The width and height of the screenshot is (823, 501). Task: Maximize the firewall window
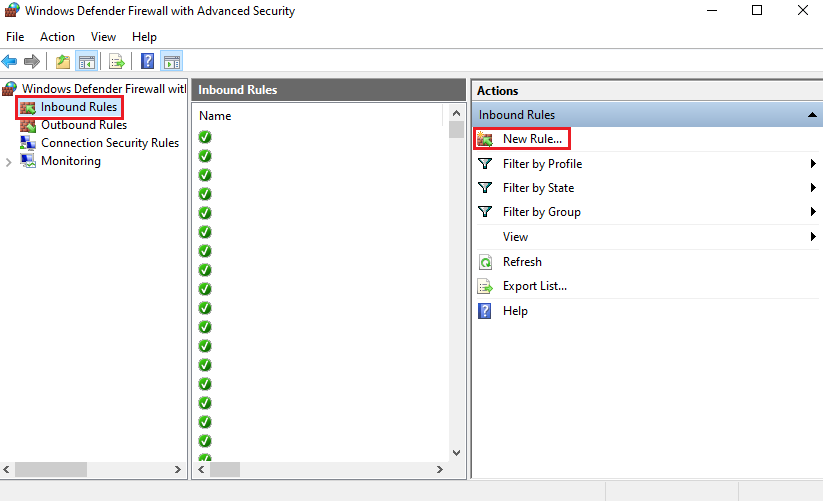(x=757, y=10)
